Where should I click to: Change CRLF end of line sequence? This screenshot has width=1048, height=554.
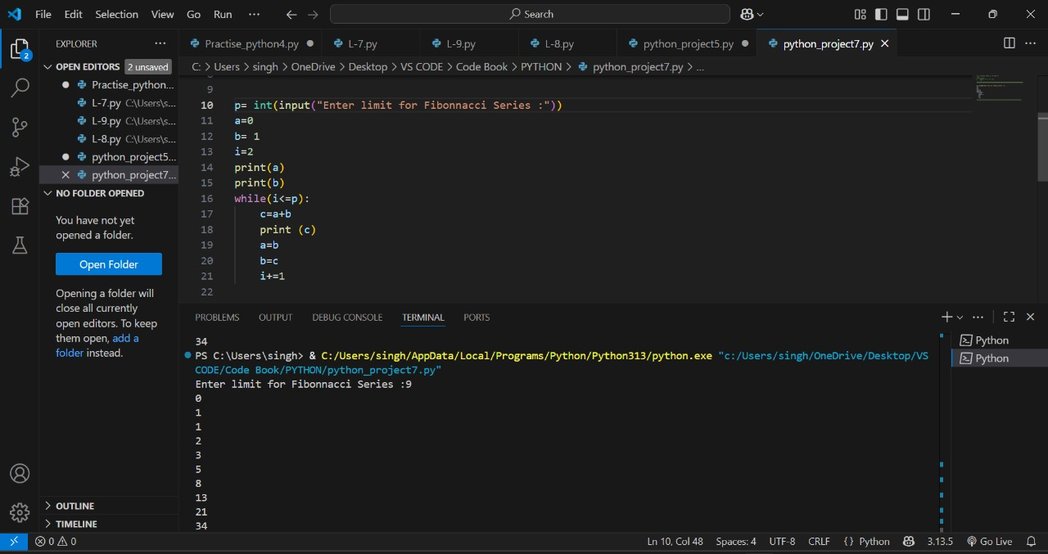[819, 541]
